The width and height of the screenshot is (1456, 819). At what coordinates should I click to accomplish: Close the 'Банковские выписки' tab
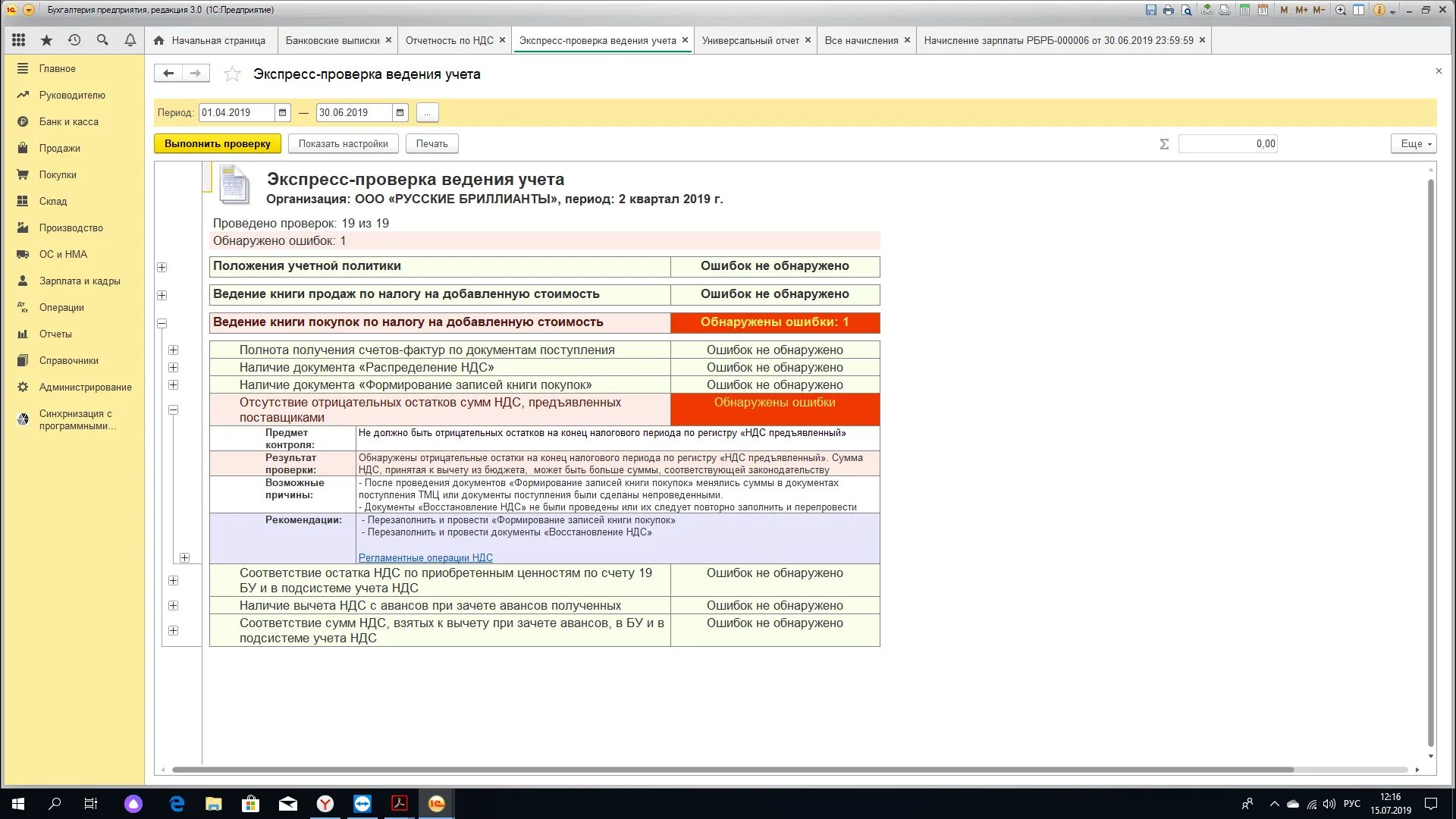click(388, 40)
